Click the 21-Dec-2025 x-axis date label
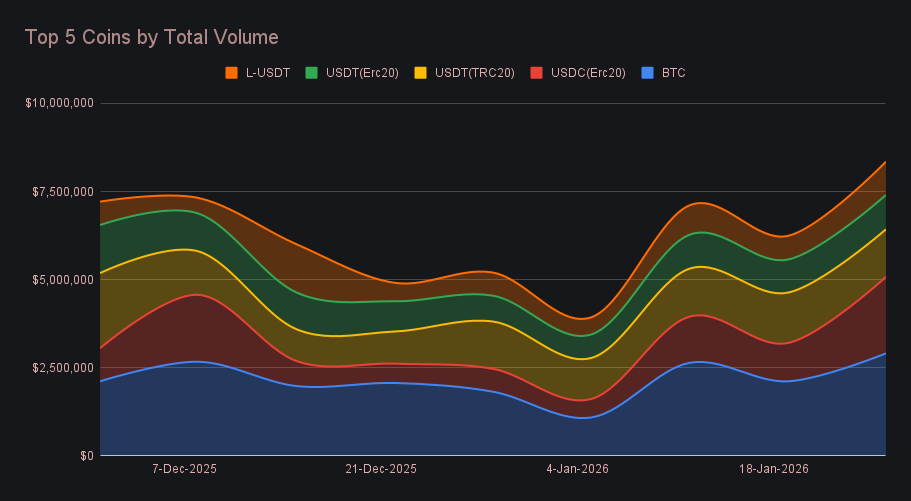Screen dimensions: 911x501 coord(381,468)
